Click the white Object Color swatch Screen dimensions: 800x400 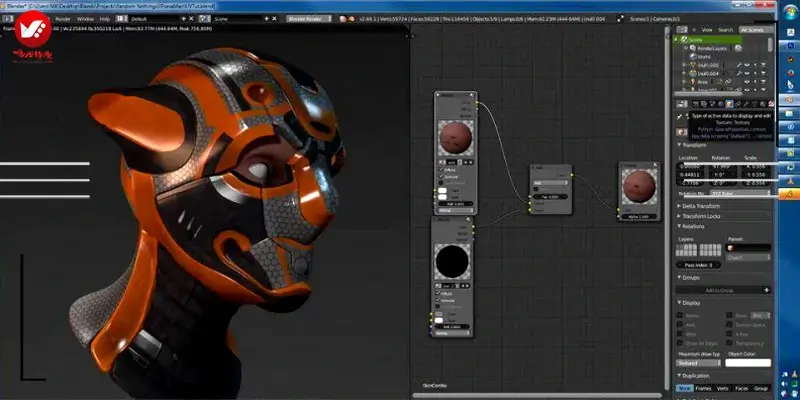tap(748, 363)
